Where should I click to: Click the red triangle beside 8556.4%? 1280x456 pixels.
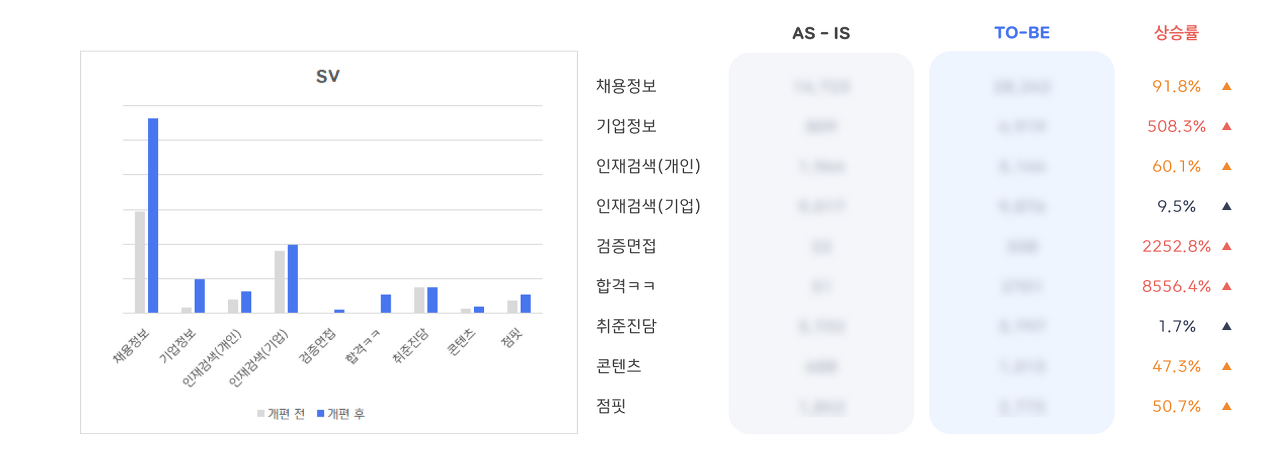(x=1226, y=286)
